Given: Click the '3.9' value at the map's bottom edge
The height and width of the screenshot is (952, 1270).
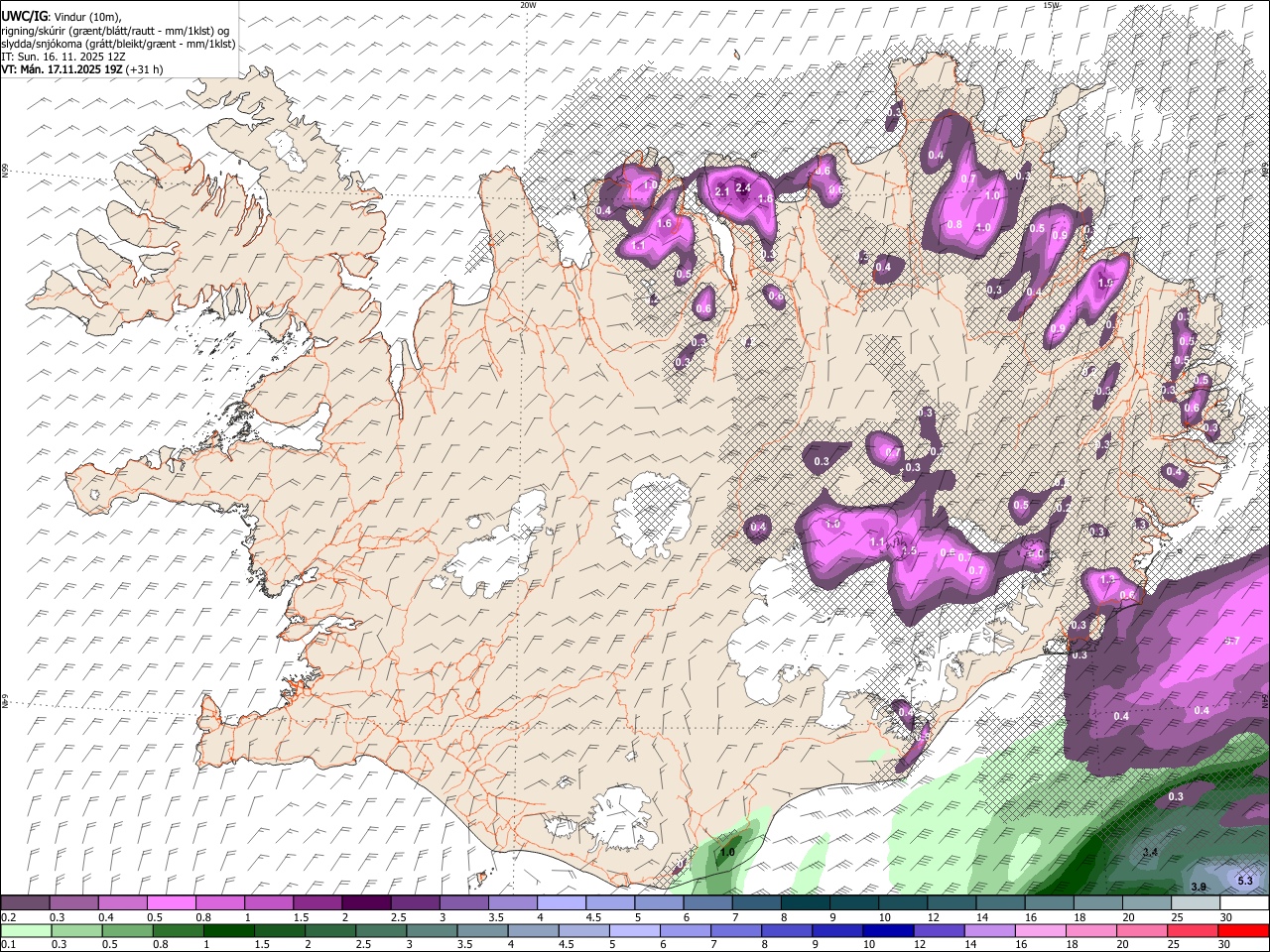Looking at the screenshot, I should (1199, 887).
